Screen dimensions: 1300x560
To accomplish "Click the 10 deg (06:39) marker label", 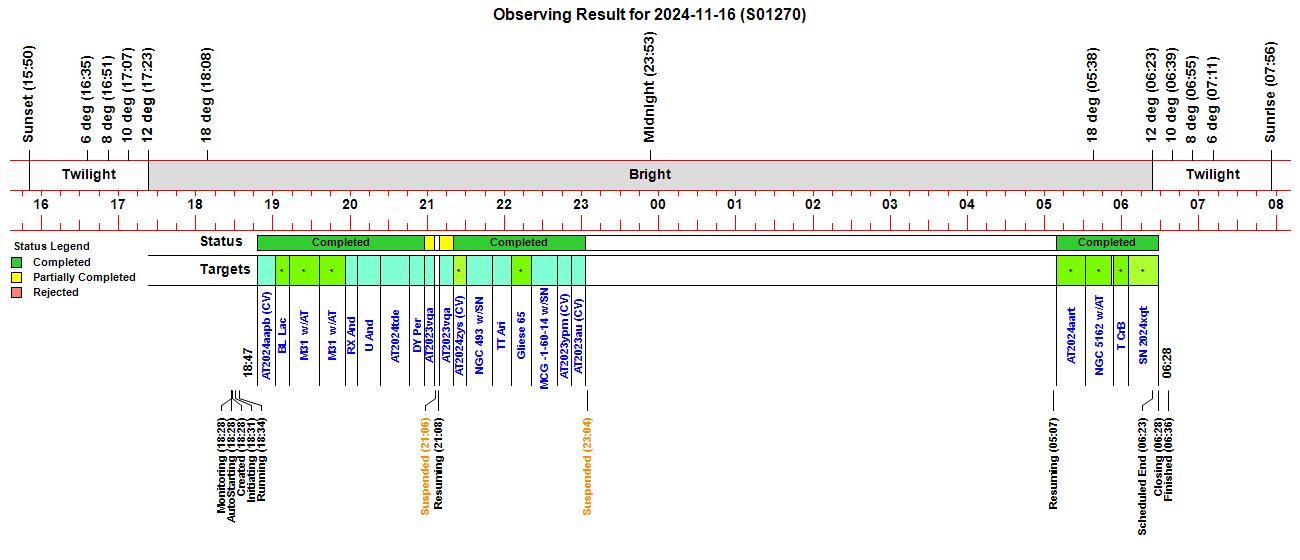I will coord(1172,96).
